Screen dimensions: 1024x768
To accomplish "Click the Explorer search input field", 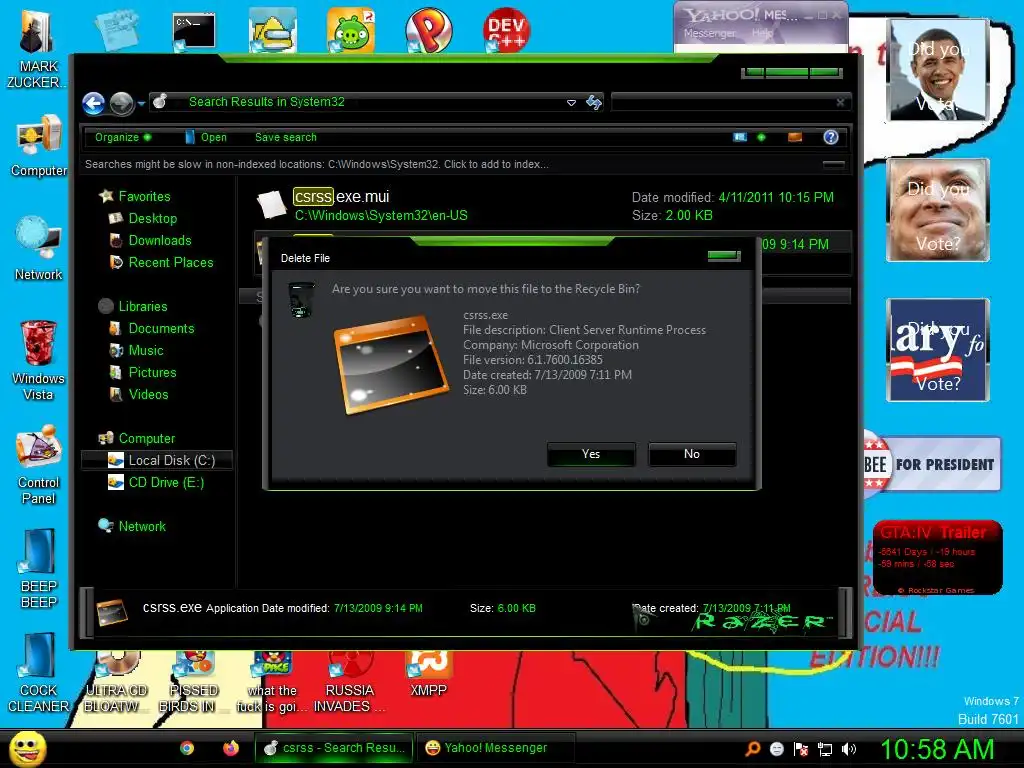I will tap(724, 103).
